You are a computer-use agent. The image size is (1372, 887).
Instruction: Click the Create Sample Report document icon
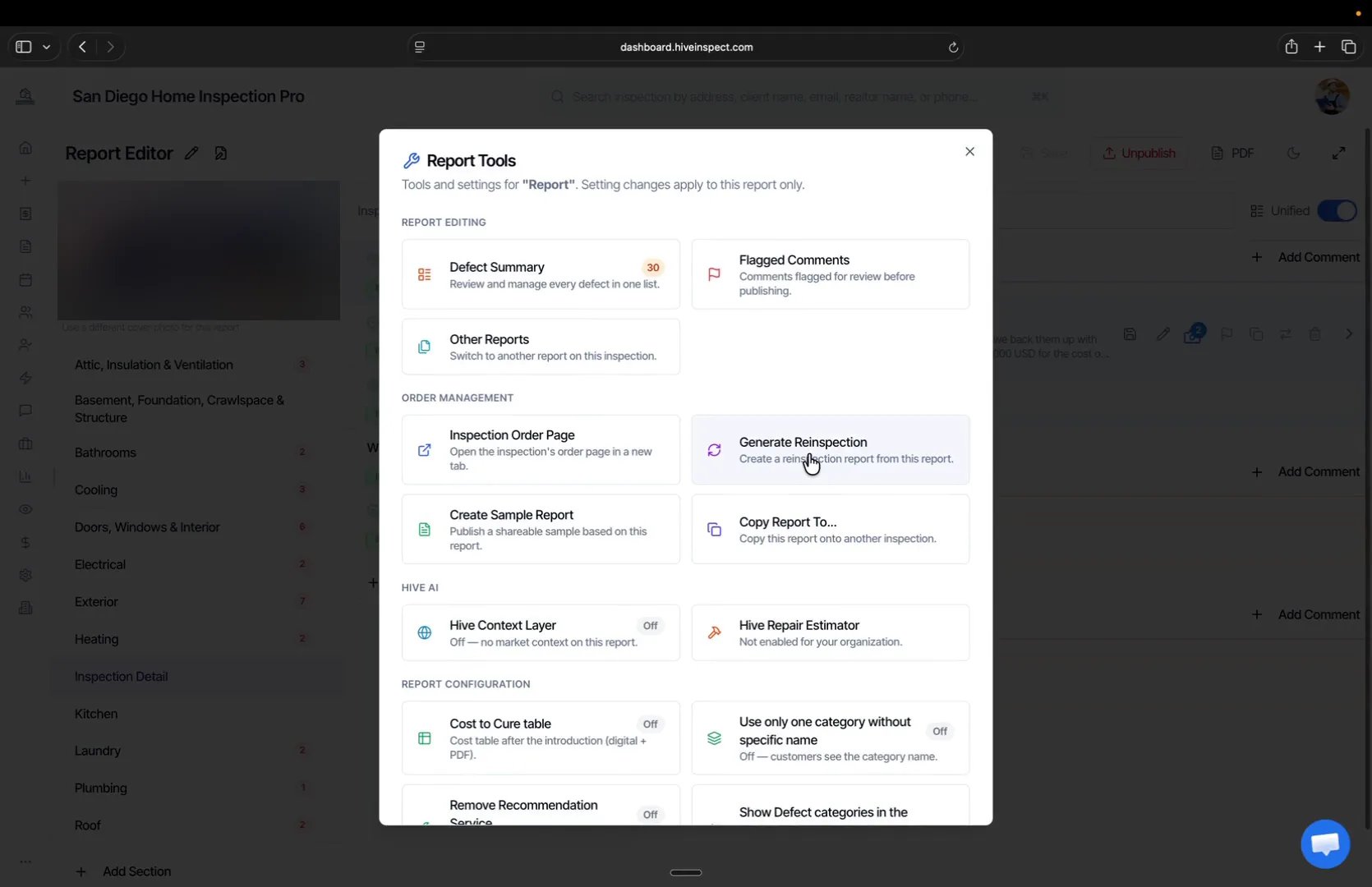[425, 530]
